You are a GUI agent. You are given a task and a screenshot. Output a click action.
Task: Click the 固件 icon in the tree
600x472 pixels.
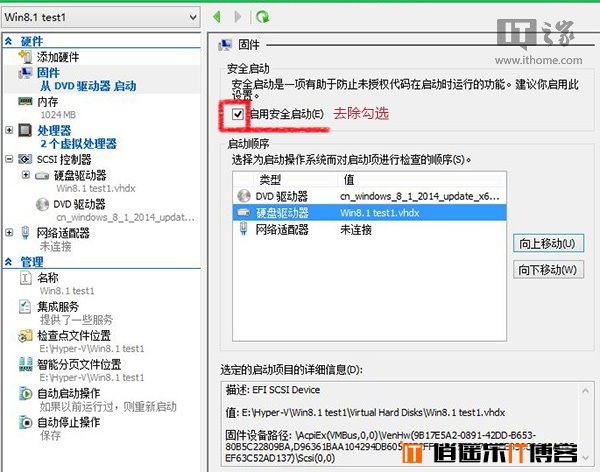click(25, 72)
